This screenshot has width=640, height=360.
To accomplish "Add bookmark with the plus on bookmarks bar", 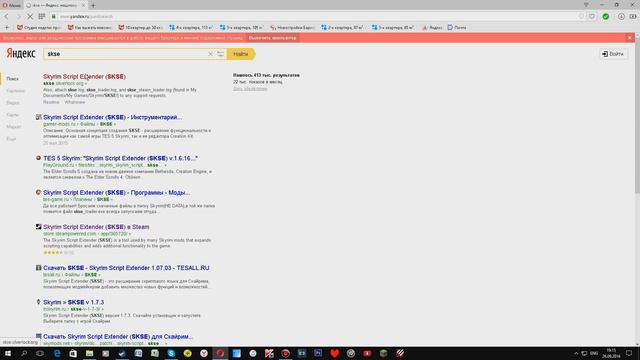I will point(7,27).
